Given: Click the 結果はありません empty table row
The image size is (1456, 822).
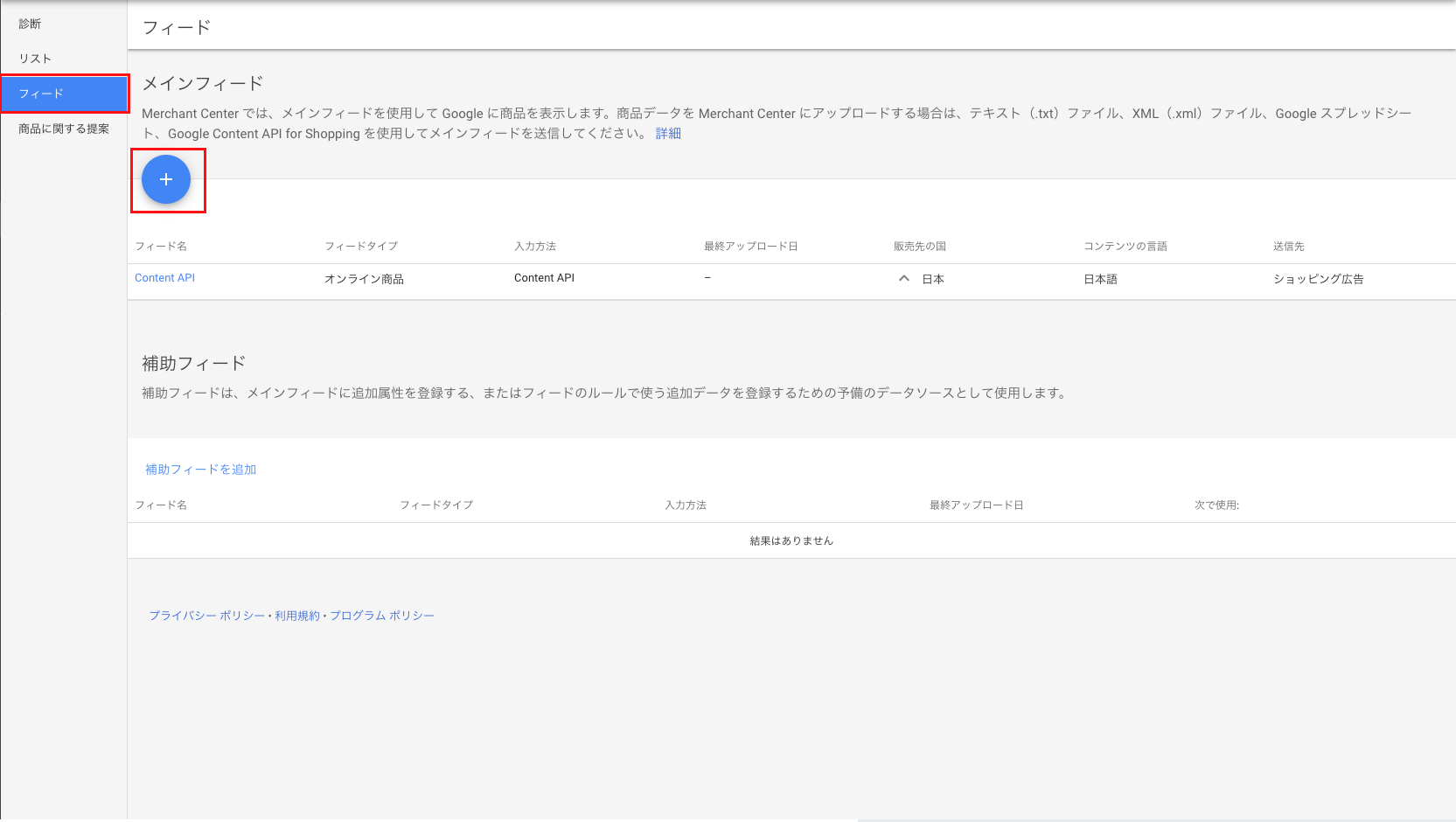Looking at the screenshot, I should [x=791, y=541].
